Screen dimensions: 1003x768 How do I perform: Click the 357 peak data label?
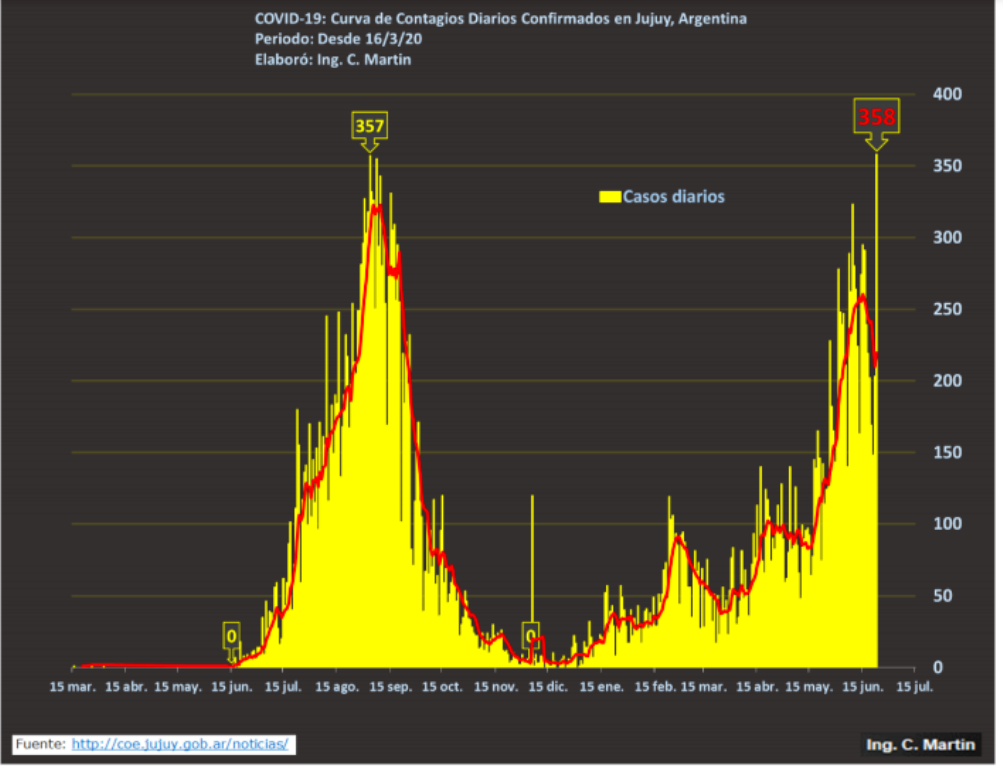tap(370, 126)
